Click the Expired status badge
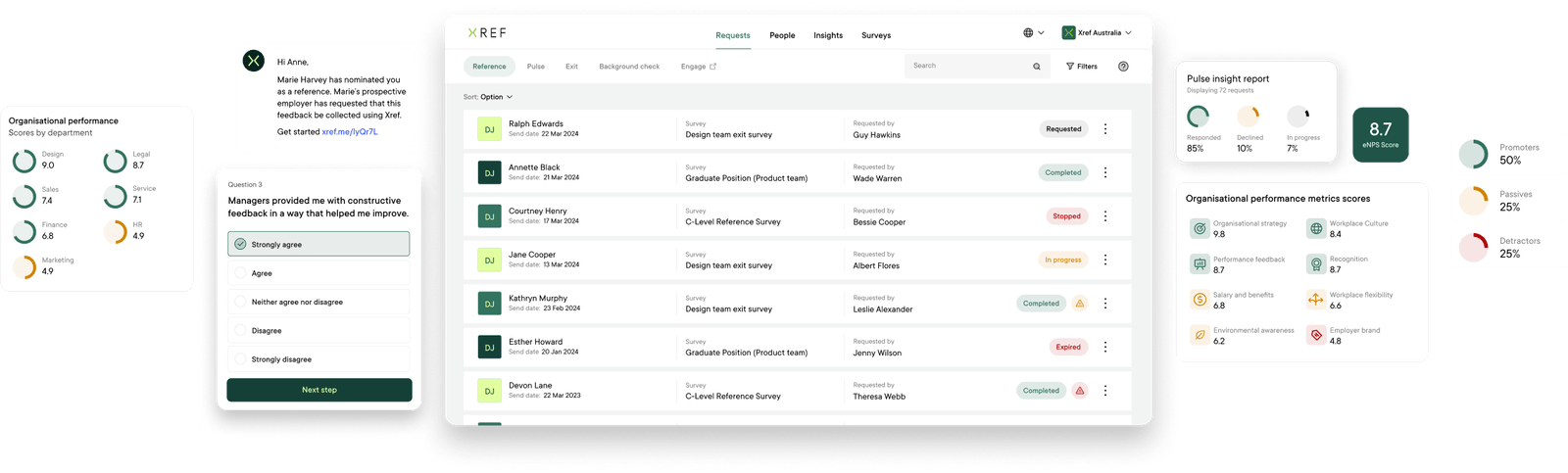The height and width of the screenshot is (473, 1568). tap(1068, 347)
